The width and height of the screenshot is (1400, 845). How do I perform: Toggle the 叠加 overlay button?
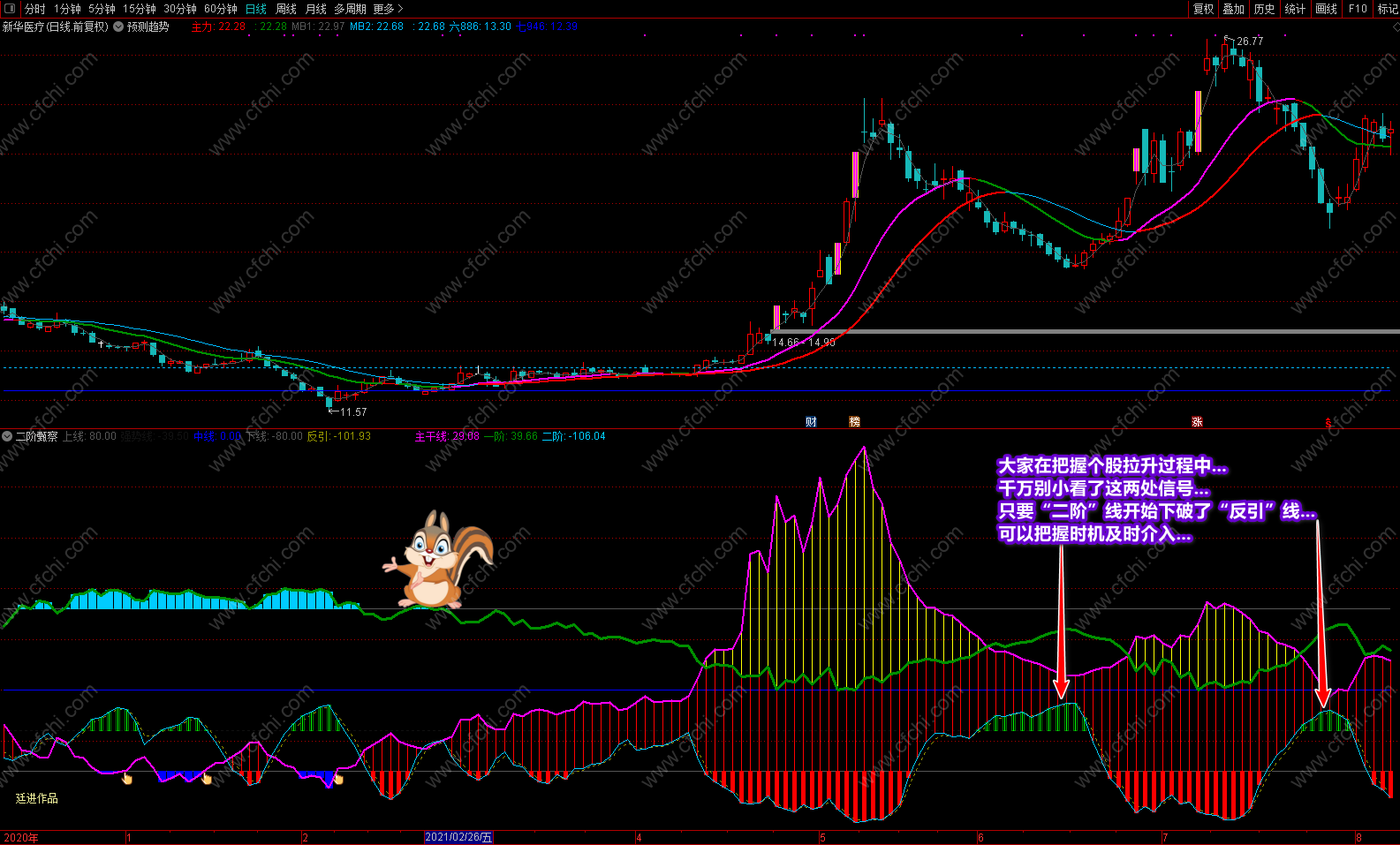1234,9
